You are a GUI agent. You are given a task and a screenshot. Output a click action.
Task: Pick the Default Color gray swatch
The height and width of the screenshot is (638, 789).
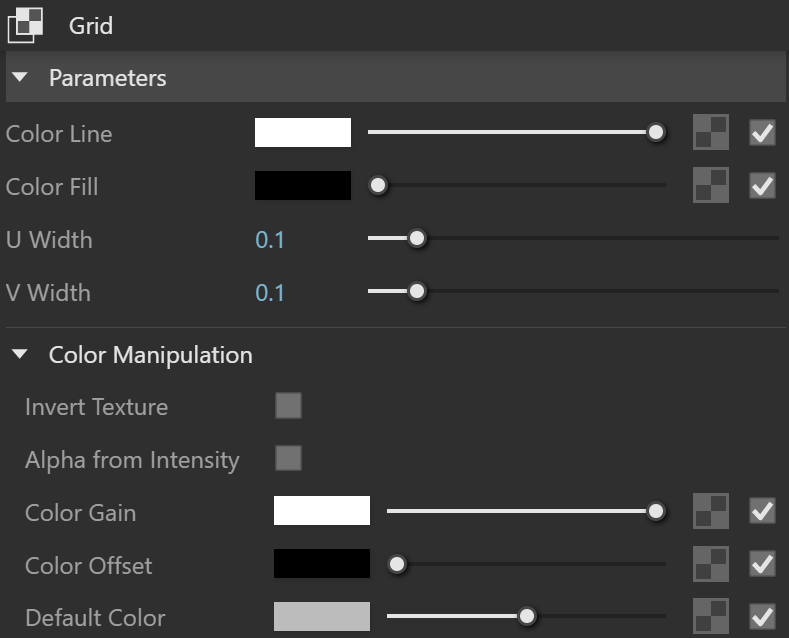[x=322, y=616]
